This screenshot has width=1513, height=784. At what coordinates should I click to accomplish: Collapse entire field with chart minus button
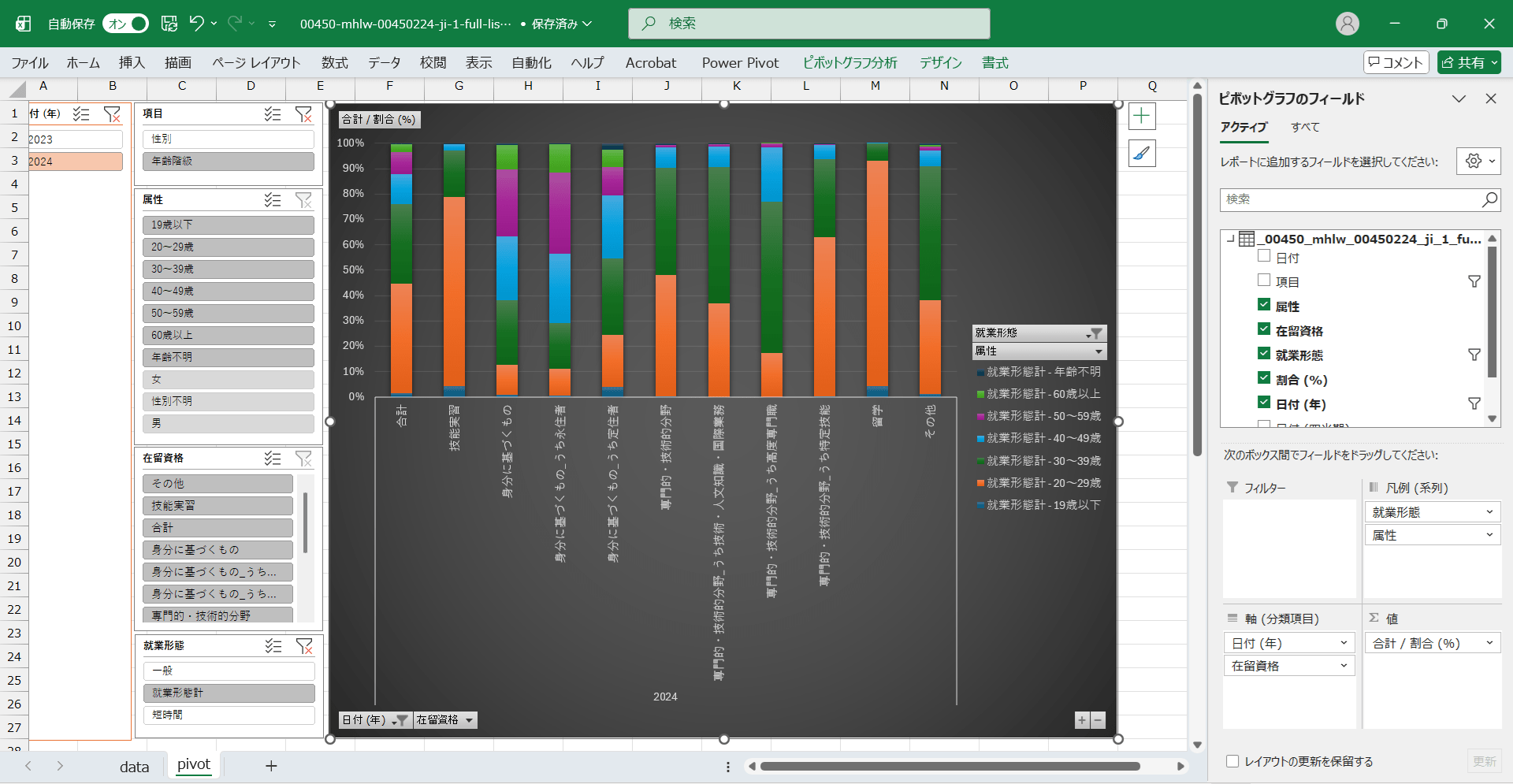[x=1098, y=720]
